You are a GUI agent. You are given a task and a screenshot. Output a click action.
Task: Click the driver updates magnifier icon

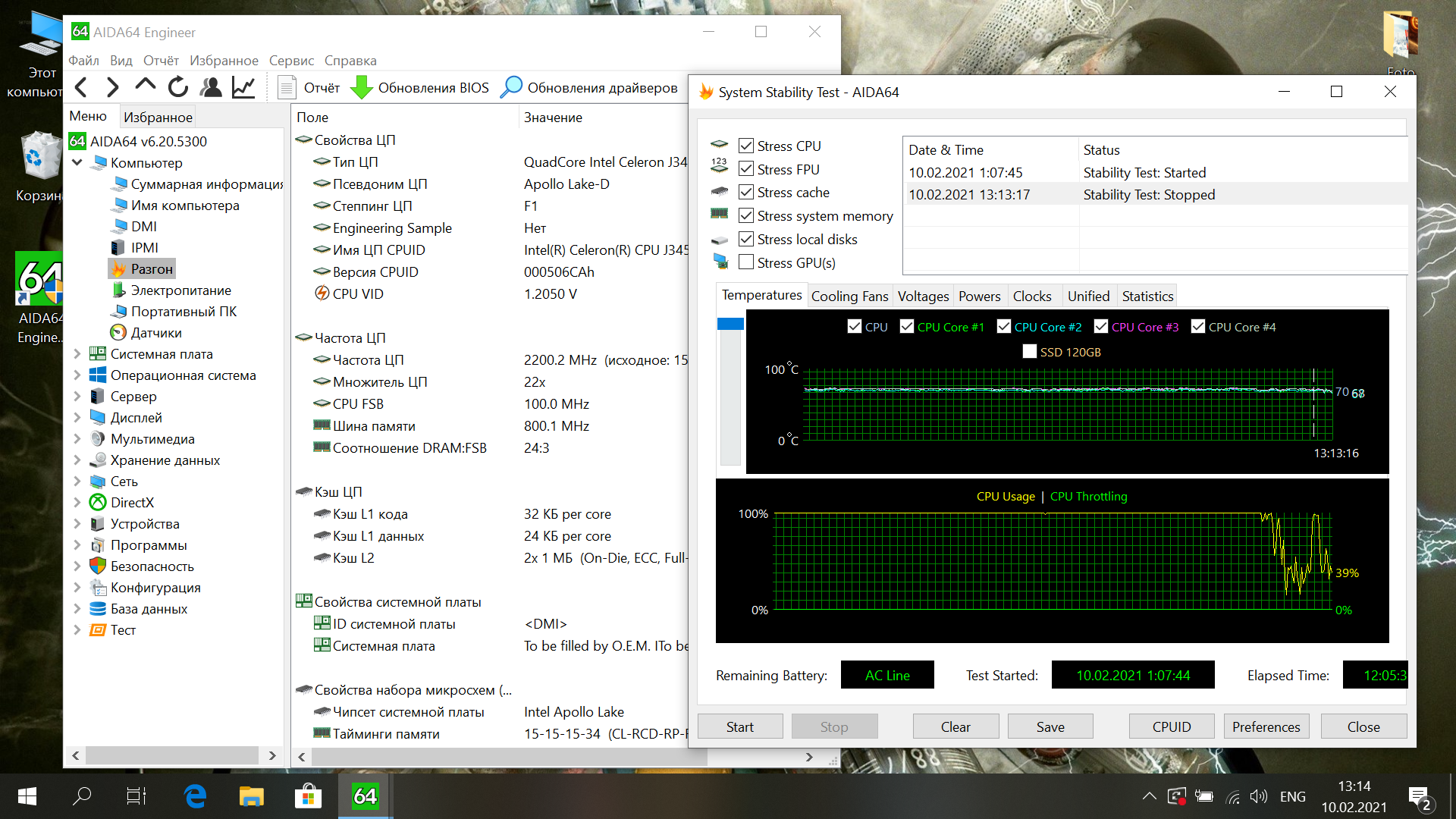[x=511, y=87]
